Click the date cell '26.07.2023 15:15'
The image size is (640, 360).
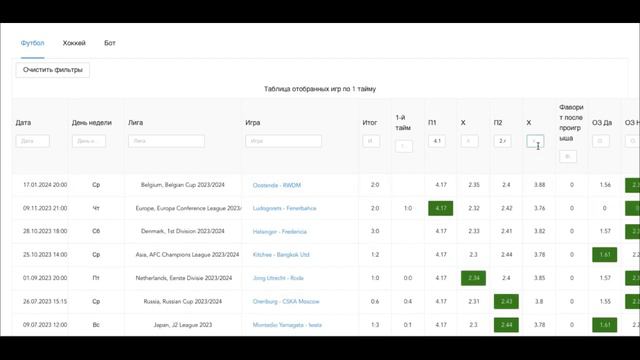click(x=45, y=301)
